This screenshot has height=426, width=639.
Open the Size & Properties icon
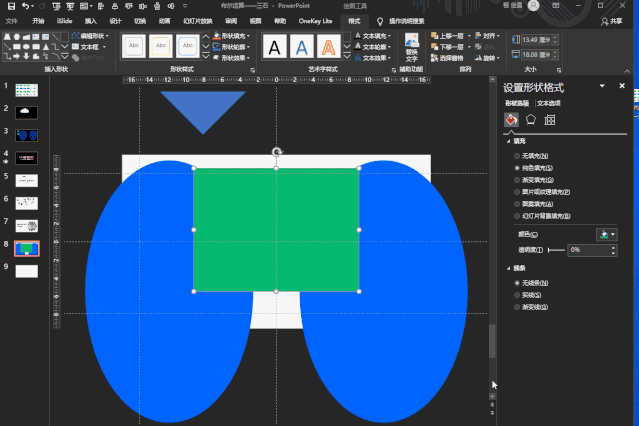550,120
